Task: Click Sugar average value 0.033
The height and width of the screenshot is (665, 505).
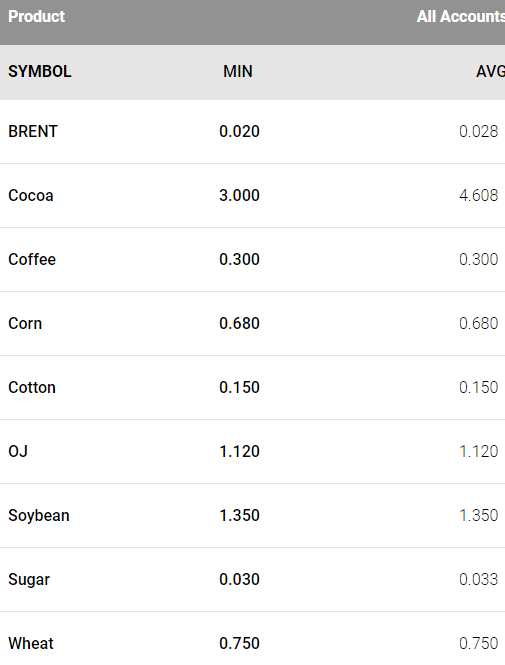Action: (478, 579)
